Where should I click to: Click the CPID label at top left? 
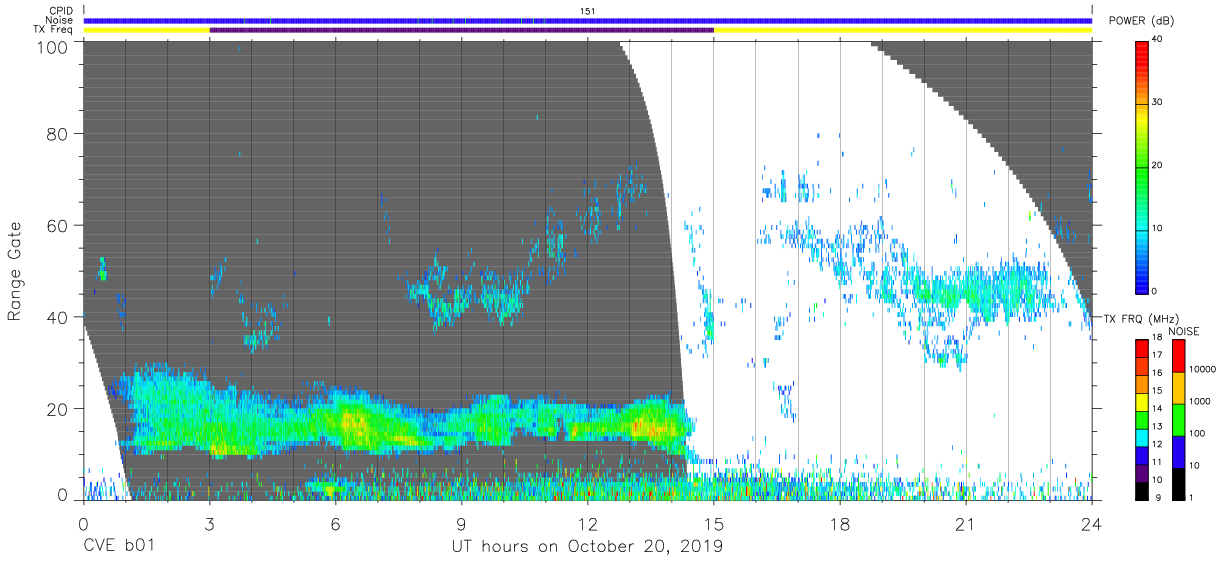tap(60, 11)
